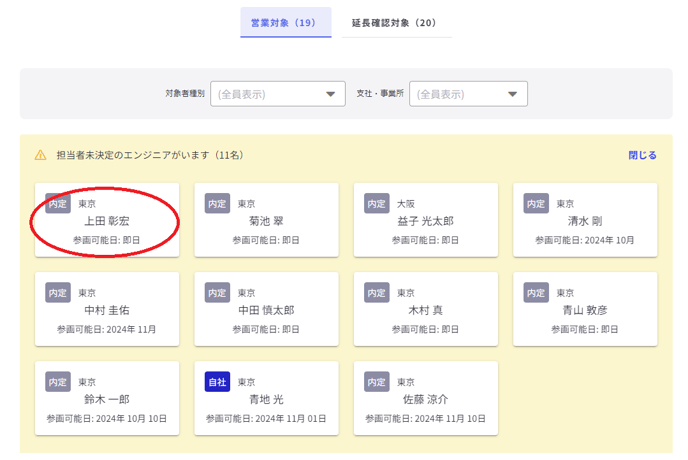Screen dimensions: 688x460
Task: Click the blue 自社 badge on 青地 光
Action: point(217,382)
